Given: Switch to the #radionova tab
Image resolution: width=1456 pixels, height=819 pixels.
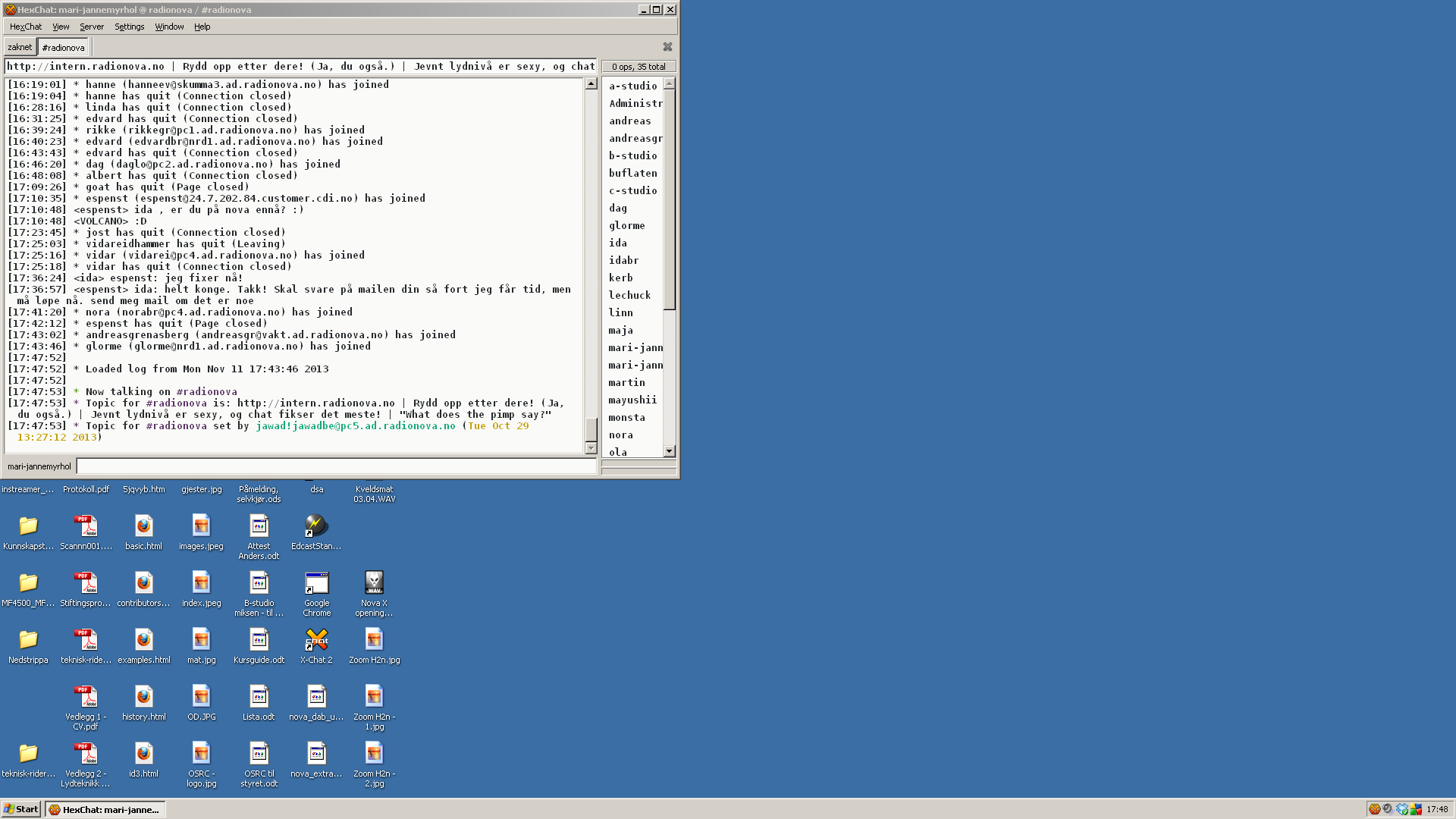Looking at the screenshot, I should (x=63, y=47).
